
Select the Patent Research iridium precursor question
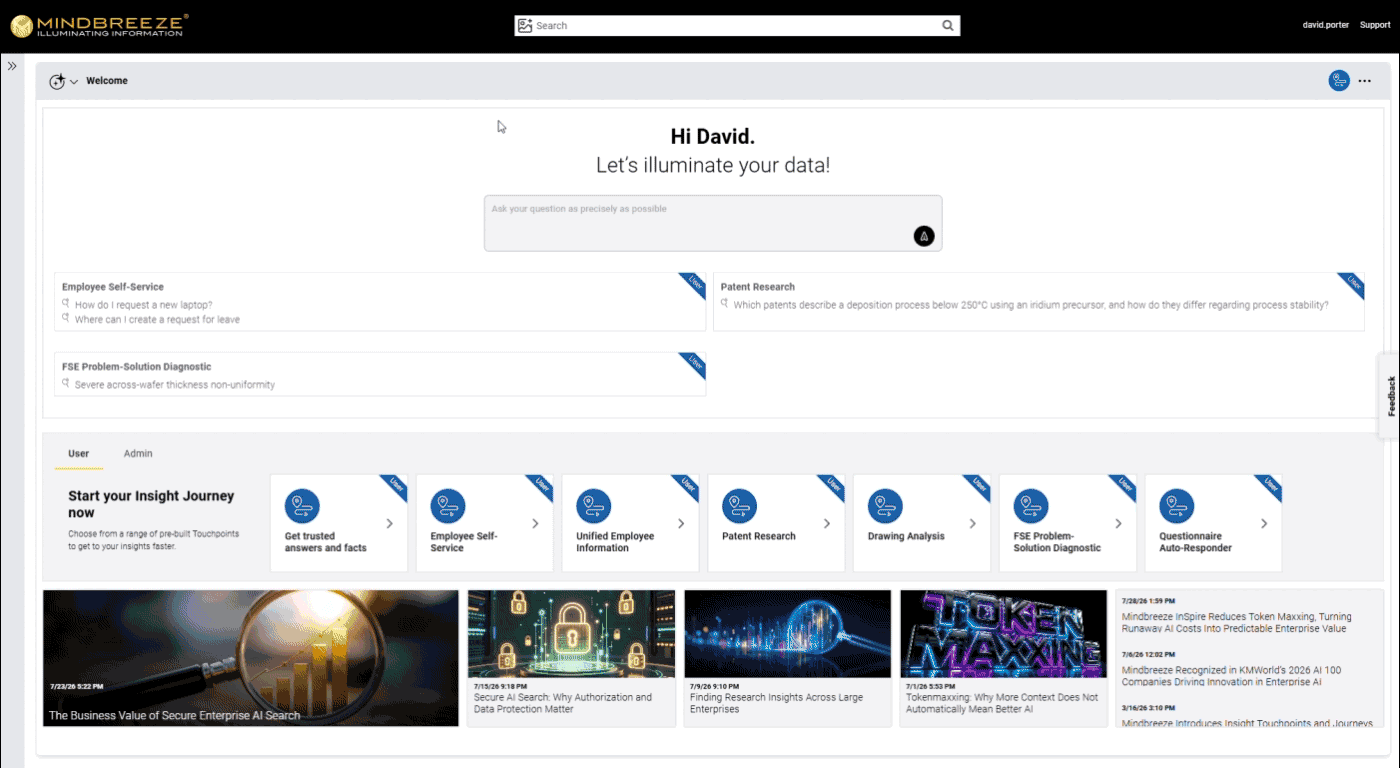1031,305
